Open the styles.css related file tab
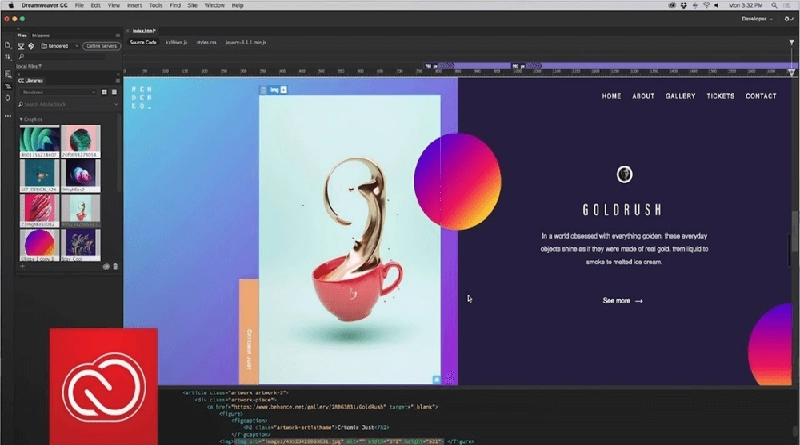This screenshot has height=445, width=800. (x=207, y=43)
